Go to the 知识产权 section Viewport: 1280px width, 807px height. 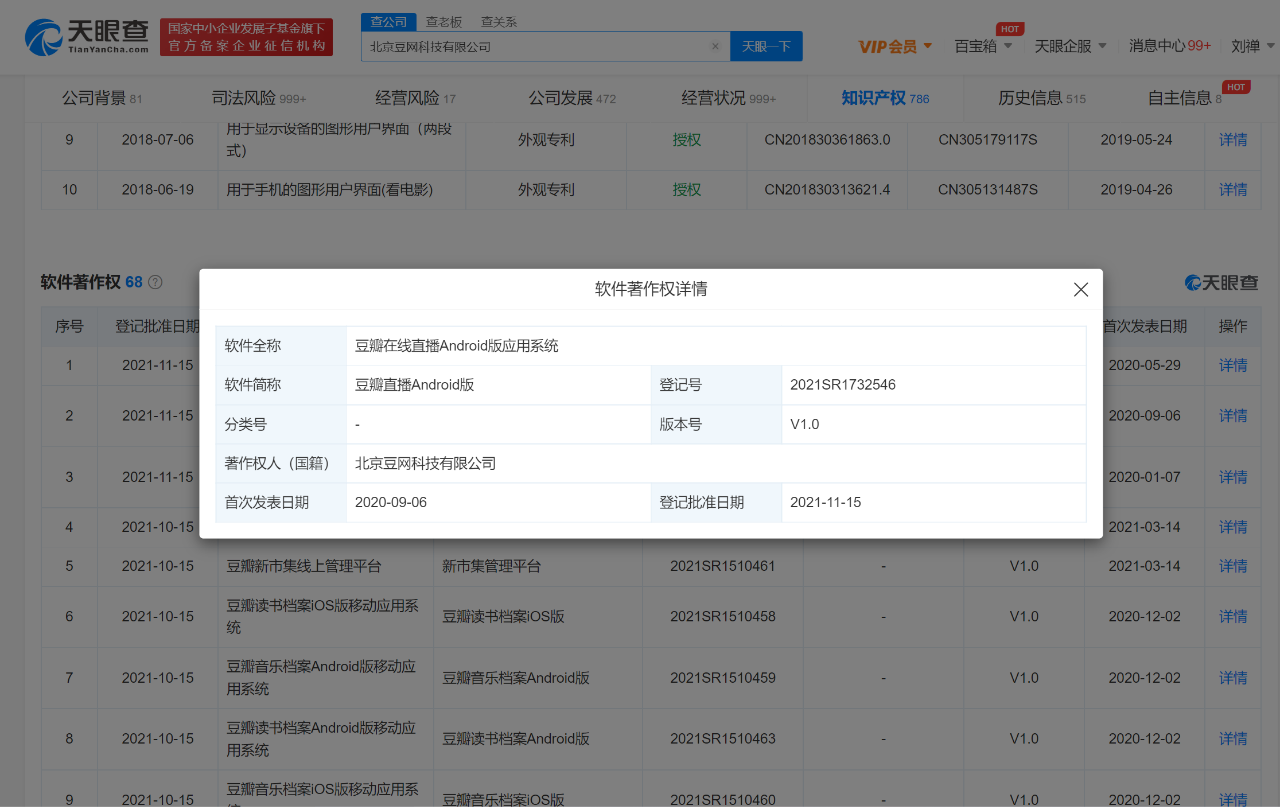point(885,98)
